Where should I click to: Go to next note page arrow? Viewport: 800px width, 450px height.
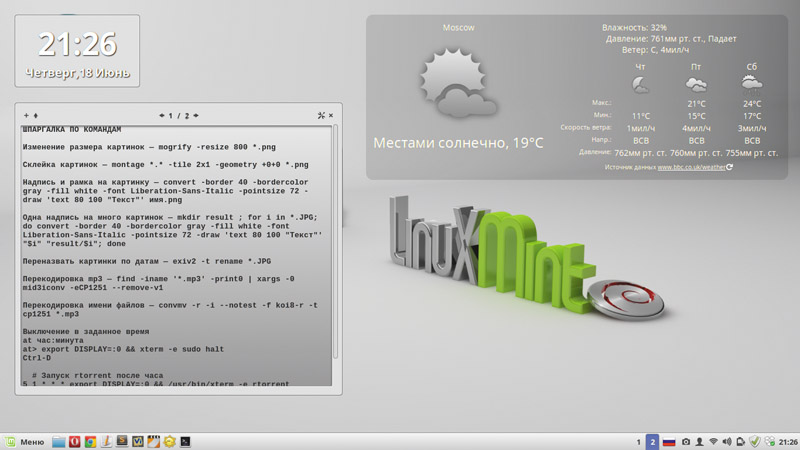(x=196, y=116)
